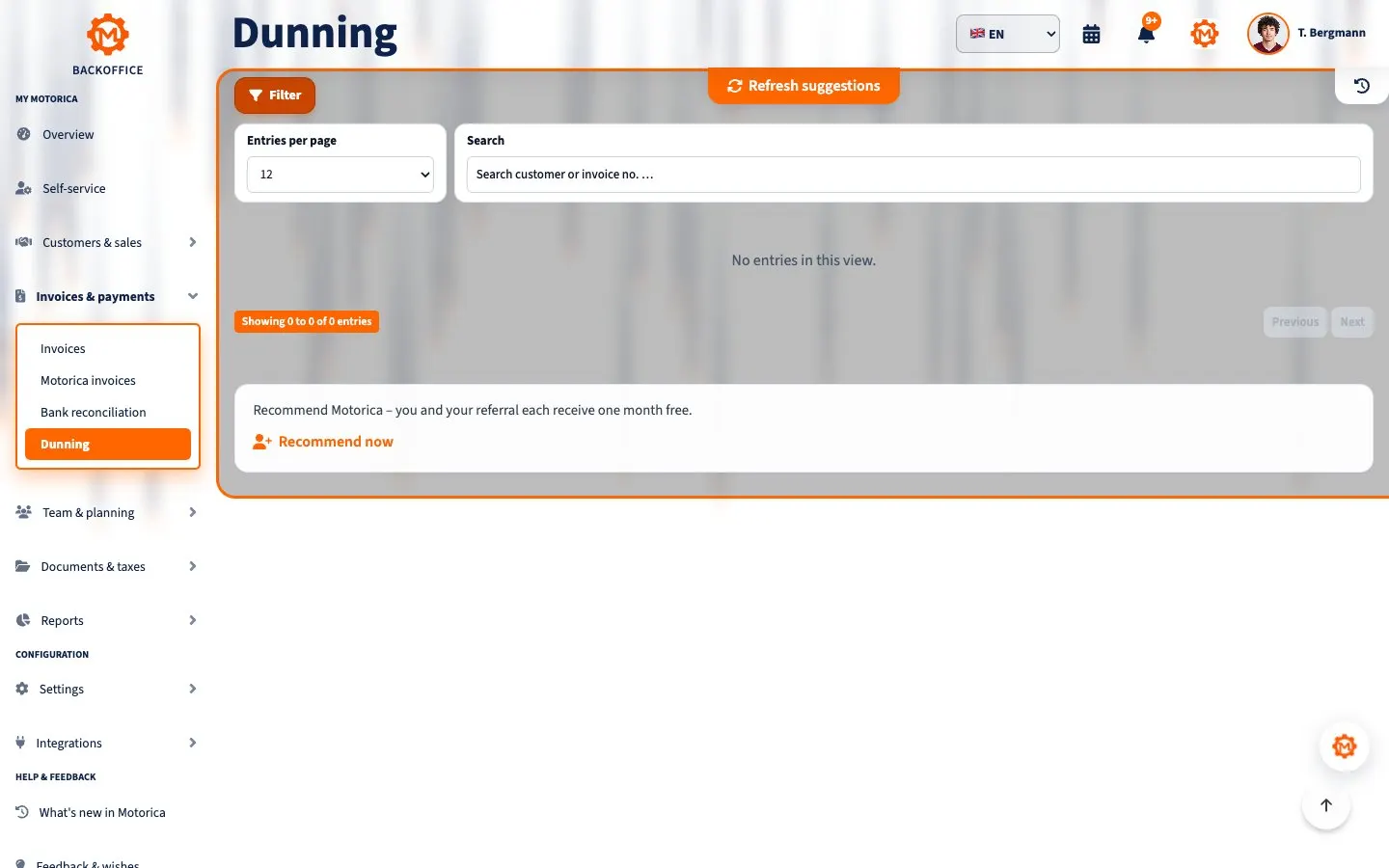Open the Entries per page dropdown
Viewport: 1389px width, 868px height.
[340, 175]
